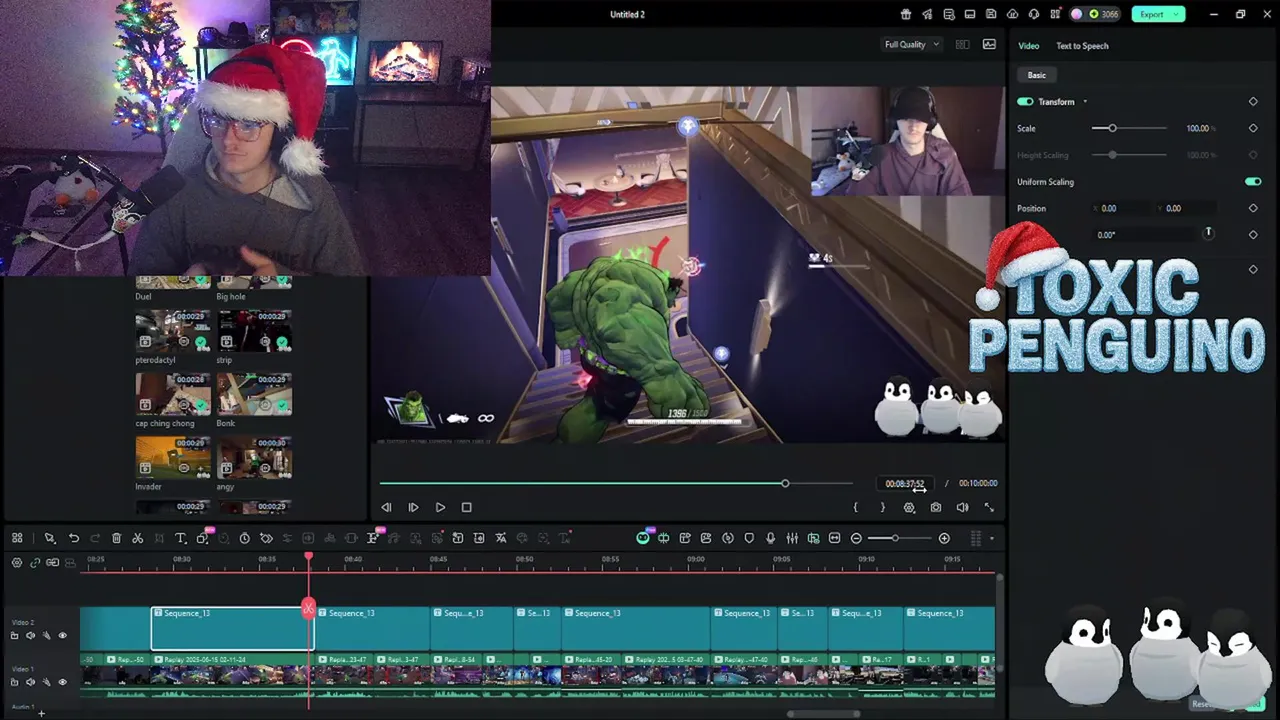This screenshot has height=720, width=1280.
Task: Open the snapshot image view icon
Action: click(989, 44)
